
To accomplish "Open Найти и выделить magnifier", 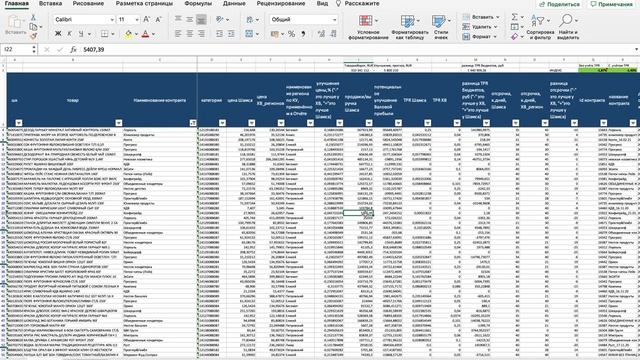I will 568,27.
